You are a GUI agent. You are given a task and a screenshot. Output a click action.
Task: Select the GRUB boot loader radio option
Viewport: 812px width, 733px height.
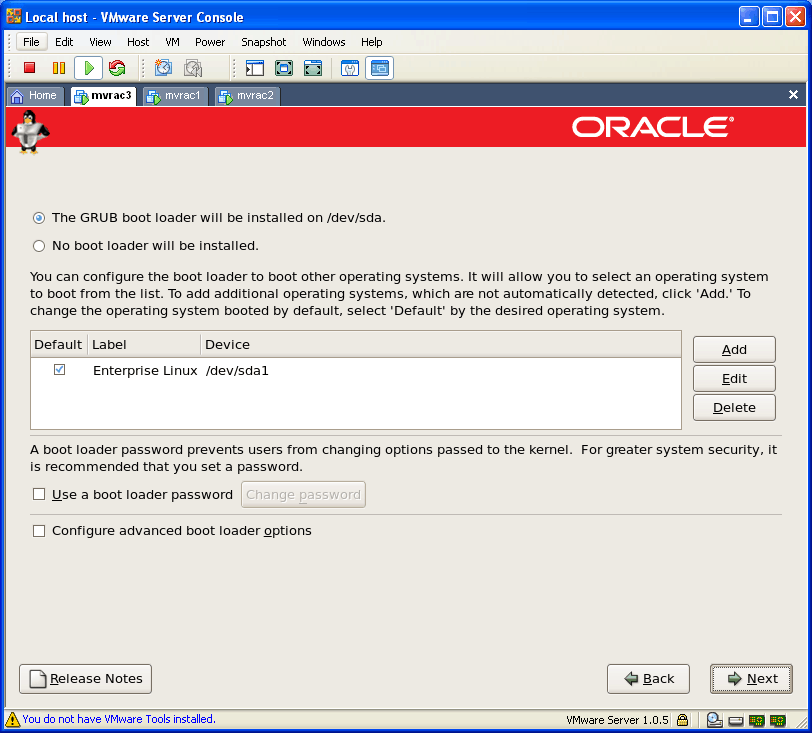tap(39, 217)
